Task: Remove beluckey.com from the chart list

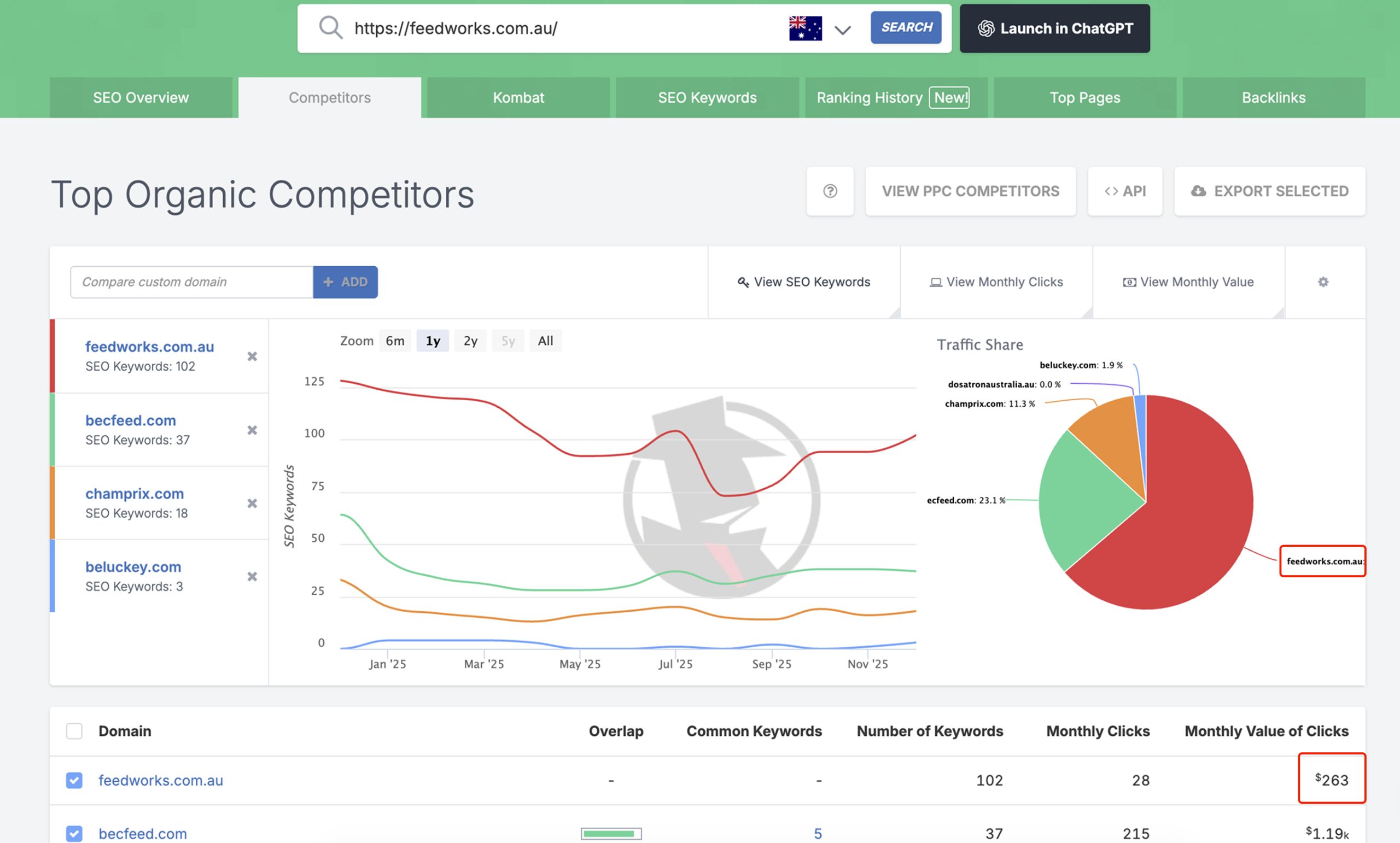Action: point(252,577)
